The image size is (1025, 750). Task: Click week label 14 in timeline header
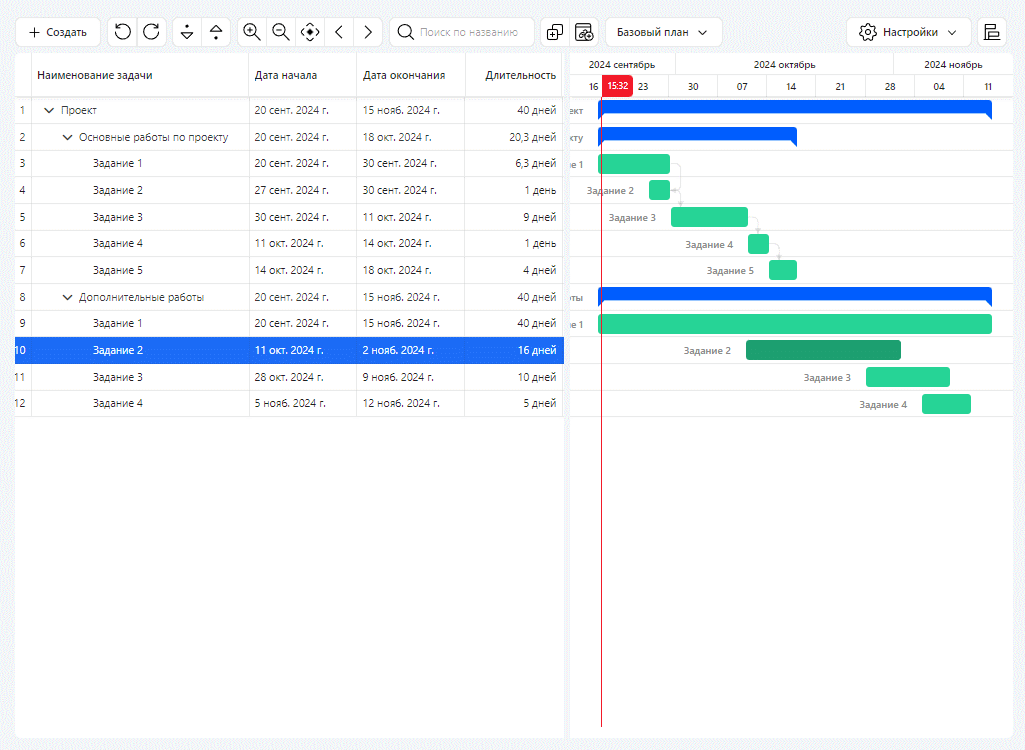click(x=791, y=86)
